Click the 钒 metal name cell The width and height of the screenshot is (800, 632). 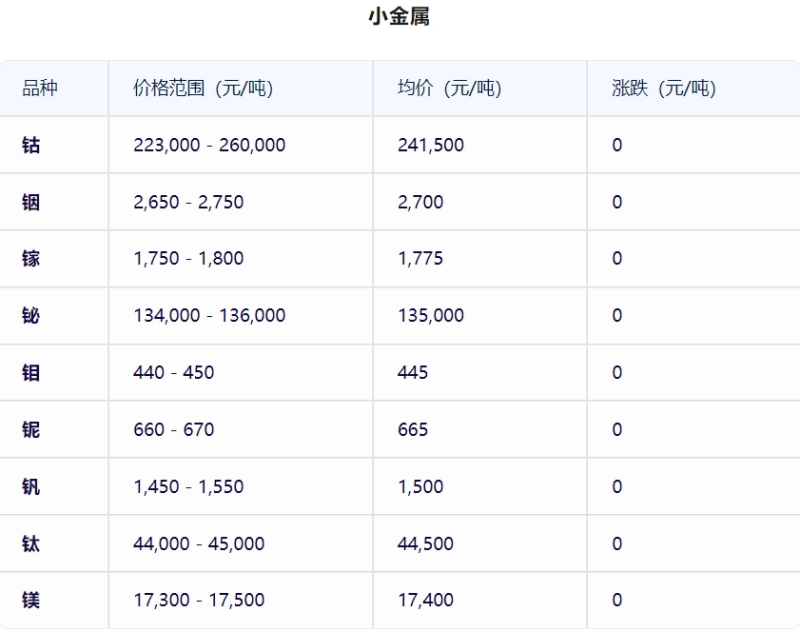pos(31,487)
